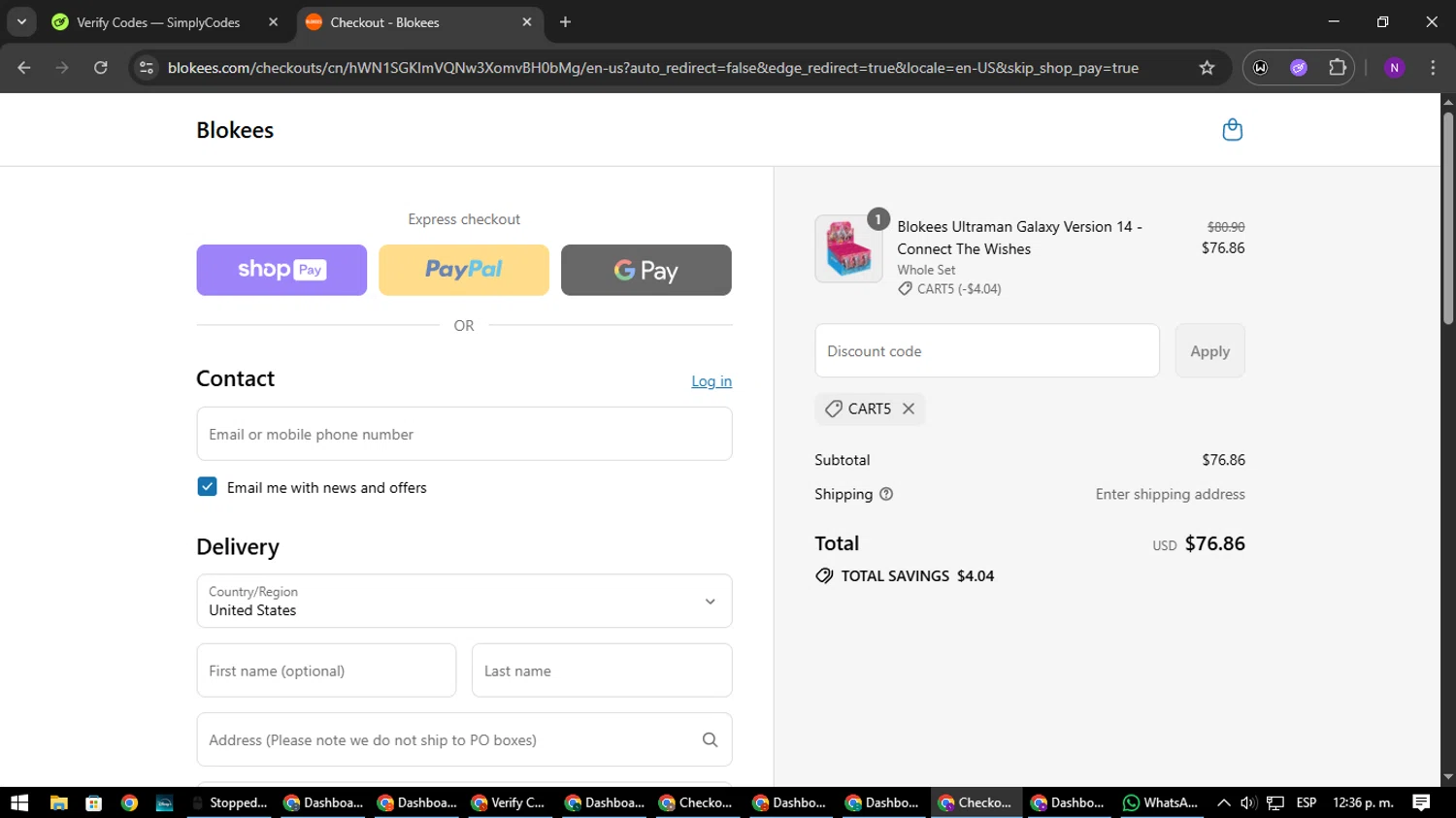Click the Total $76.86 amount
This screenshot has width=1456, height=818.
click(1215, 543)
